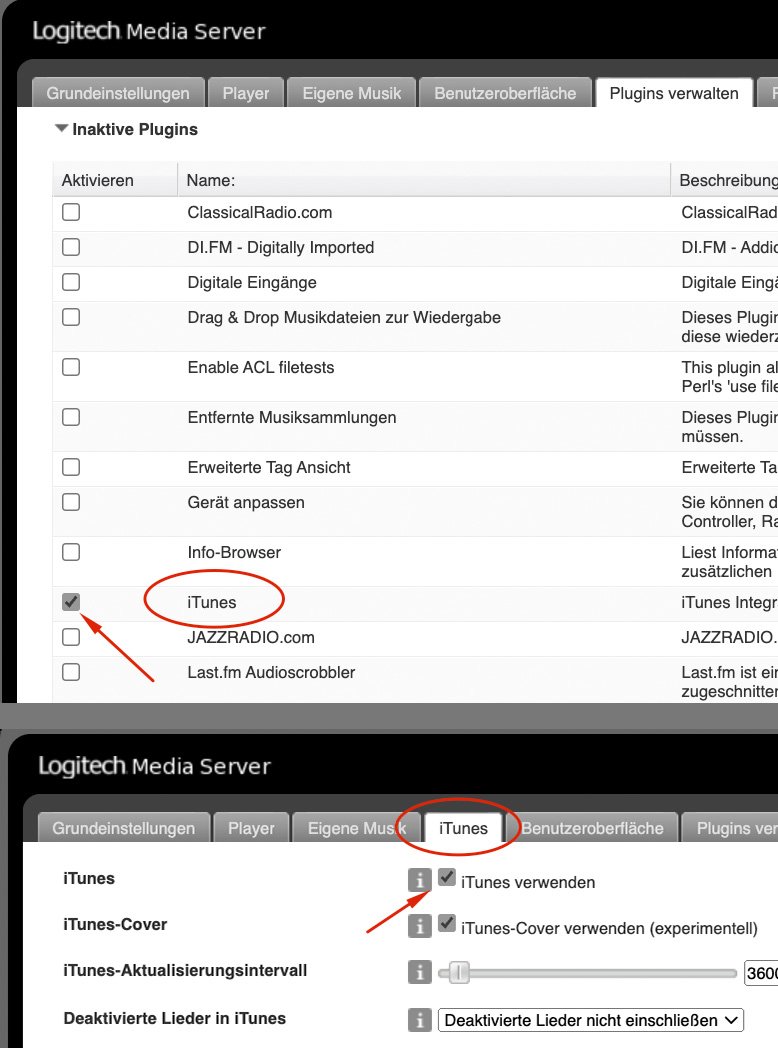Activate the Last.fm Audioscrobbler plugin
The width and height of the screenshot is (778, 1048).
(71, 672)
